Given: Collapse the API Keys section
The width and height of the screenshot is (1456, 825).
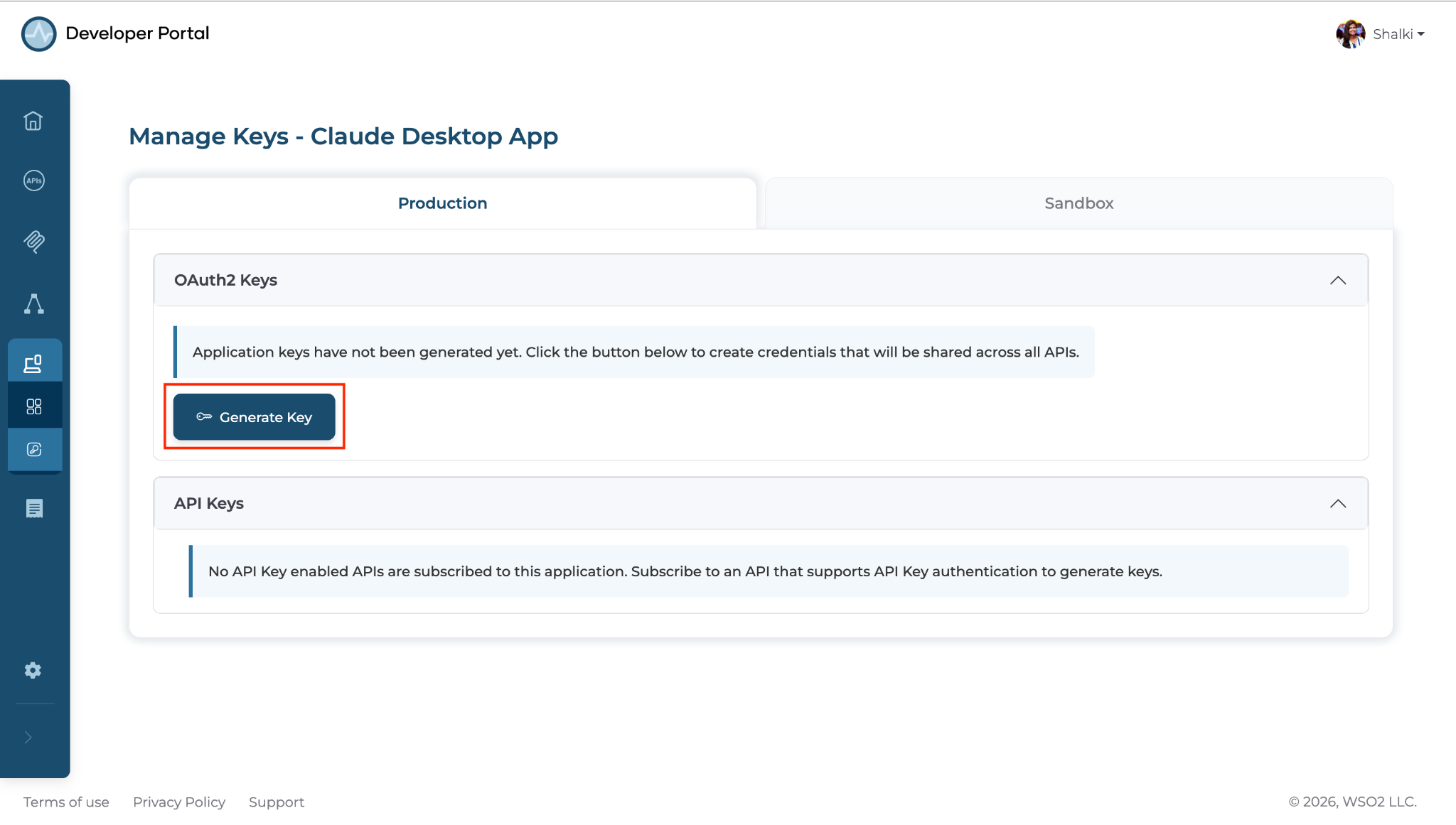Looking at the screenshot, I should 1338,504.
